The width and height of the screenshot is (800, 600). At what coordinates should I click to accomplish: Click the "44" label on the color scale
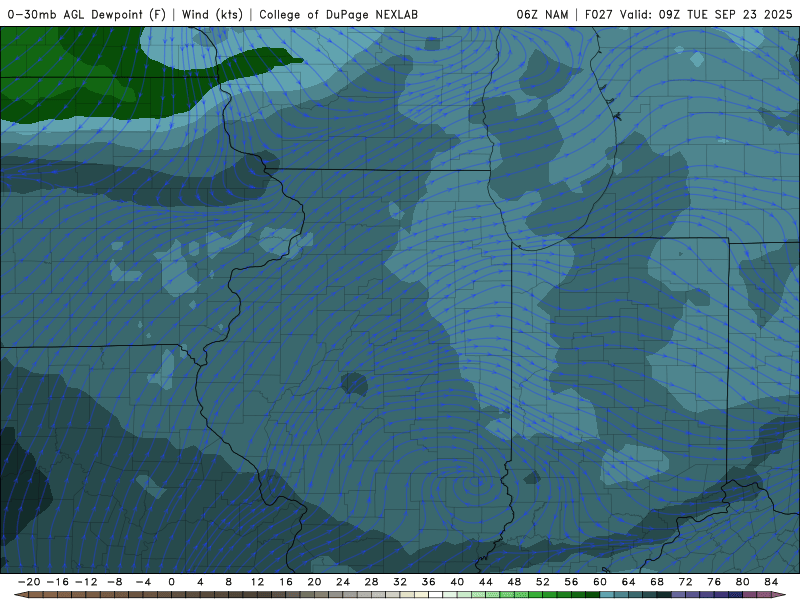486,582
